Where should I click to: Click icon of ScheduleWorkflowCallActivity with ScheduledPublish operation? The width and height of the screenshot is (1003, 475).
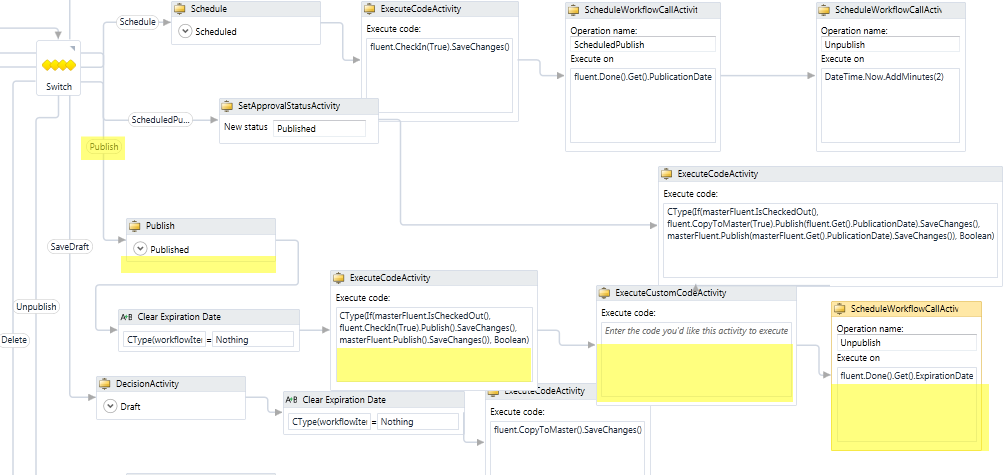(x=574, y=9)
